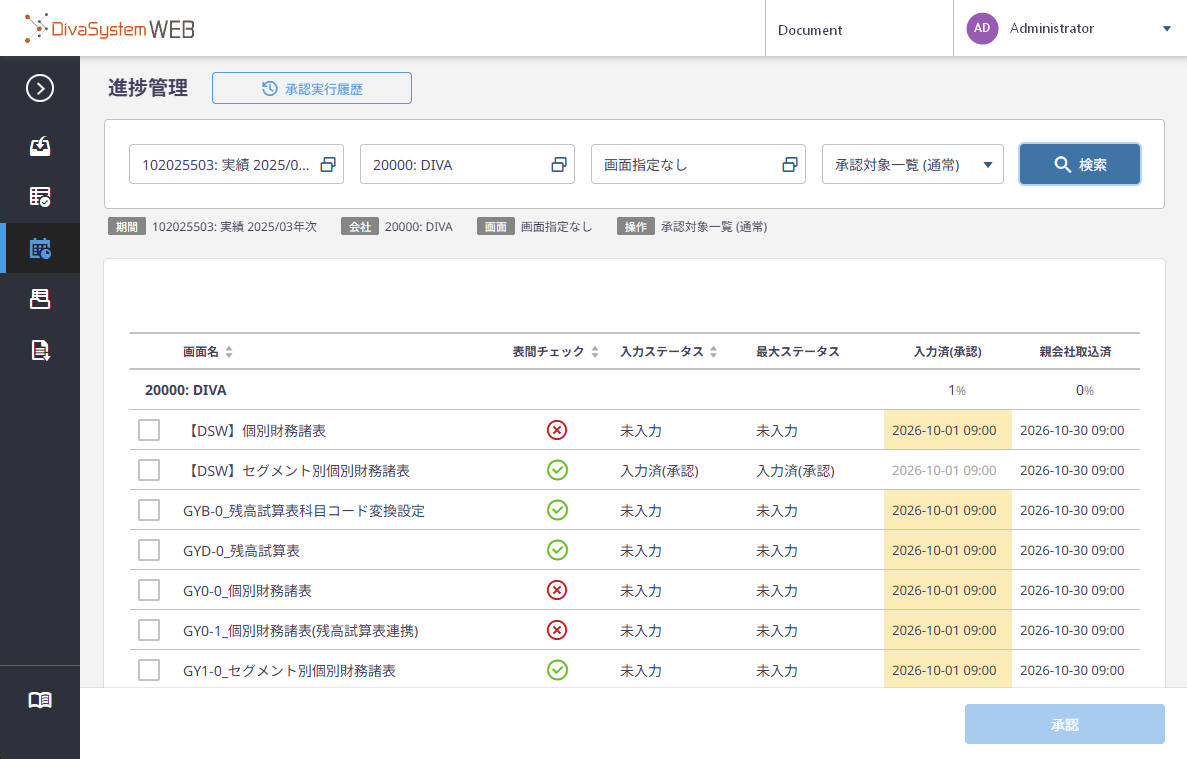Image resolution: width=1187 pixels, height=759 pixels.
Task: Open the table-check sidebar icon
Action: [x=39, y=197]
